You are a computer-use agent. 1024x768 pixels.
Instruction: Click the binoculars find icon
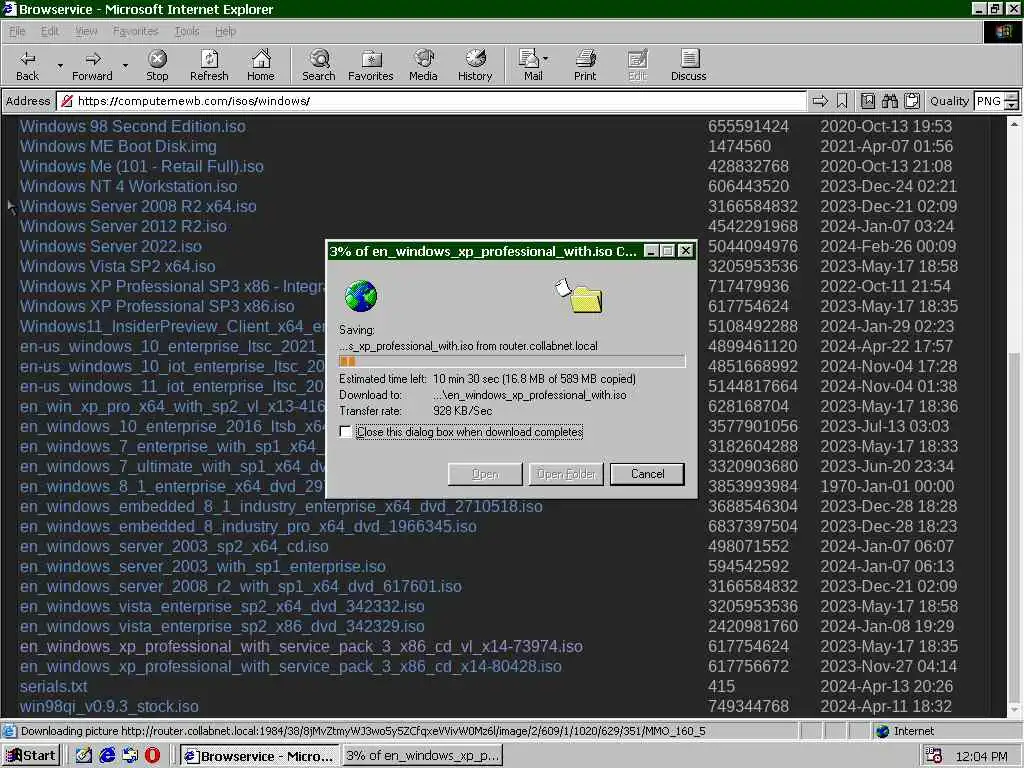pyautogui.click(x=889, y=101)
